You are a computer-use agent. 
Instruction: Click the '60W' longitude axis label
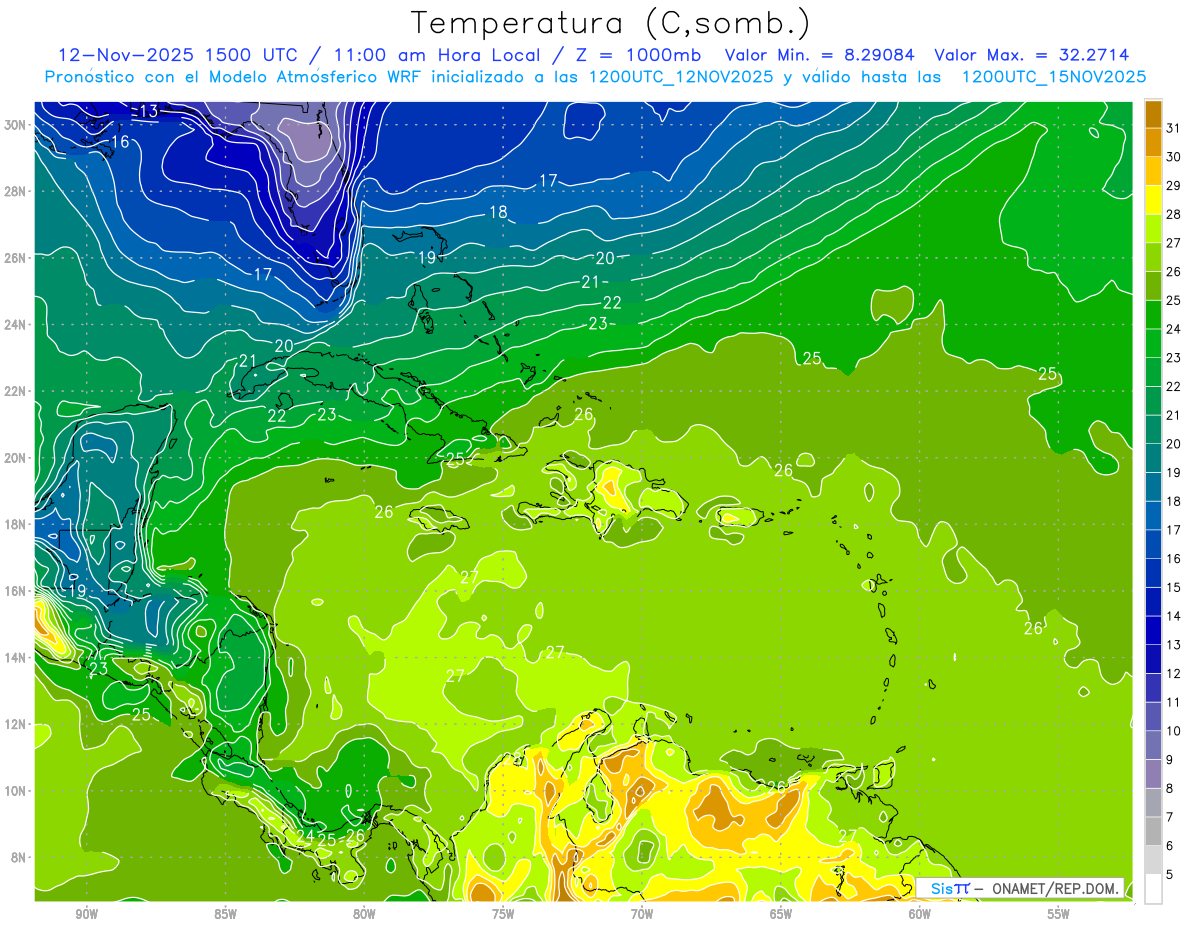[x=920, y=914]
